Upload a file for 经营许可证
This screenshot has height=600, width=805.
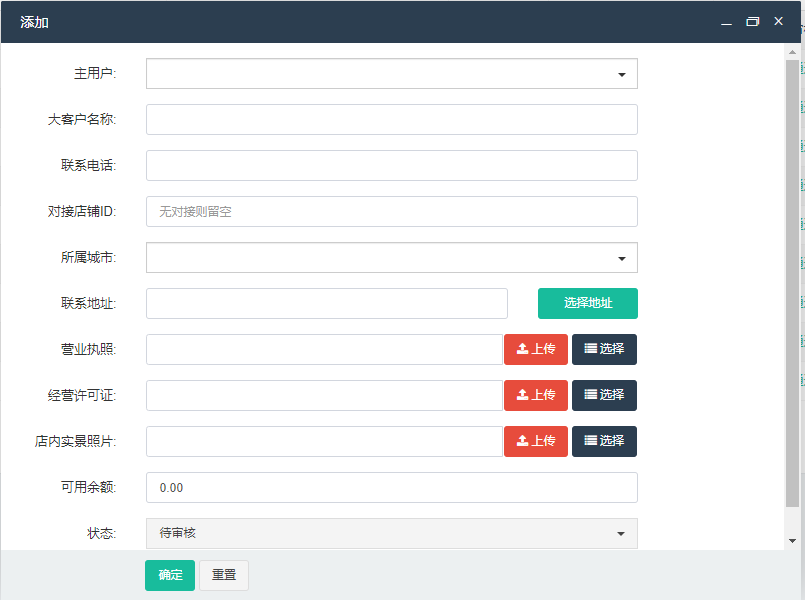(x=536, y=395)
